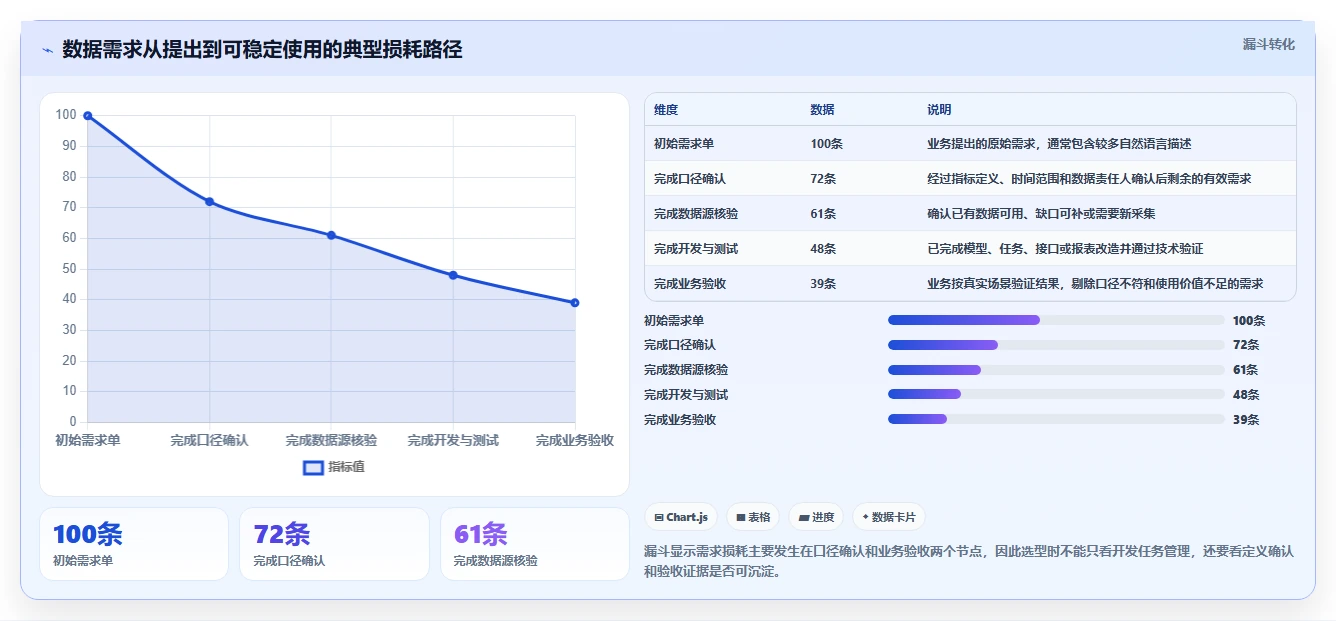Click the 初始需求单 cell in the table
Screen dimensions: 1336x621
click(x=684, y=144)
